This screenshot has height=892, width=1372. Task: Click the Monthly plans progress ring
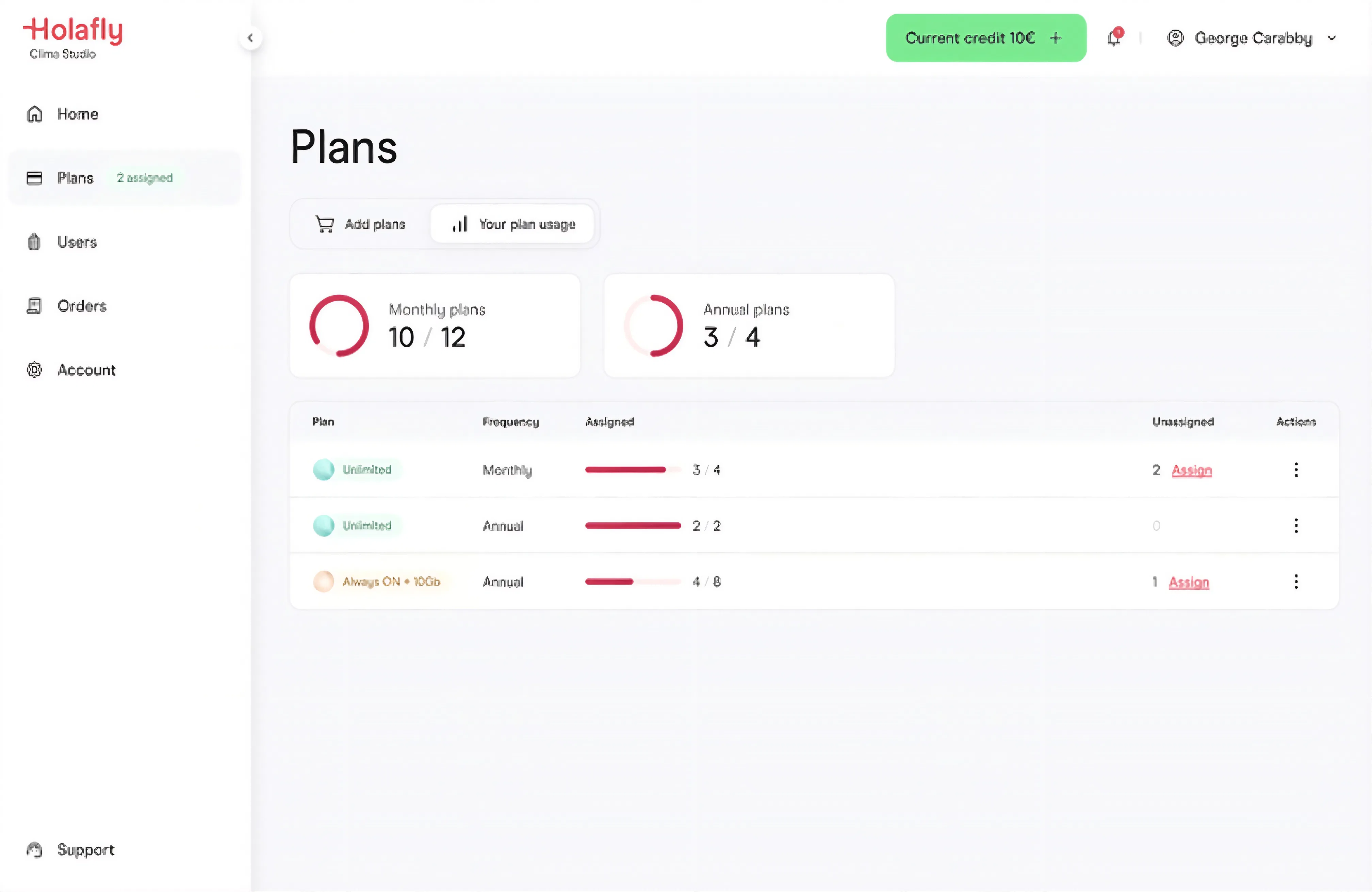pyautogui.click(x=339, y=326)
